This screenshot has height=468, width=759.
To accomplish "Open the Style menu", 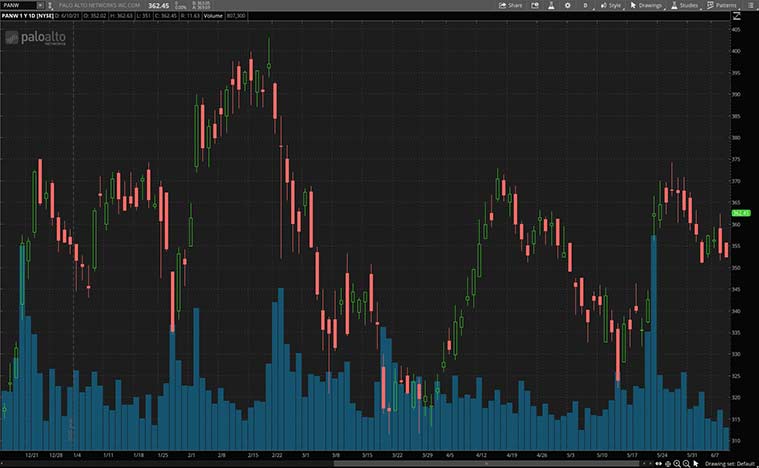I will (x=610, y=5).
